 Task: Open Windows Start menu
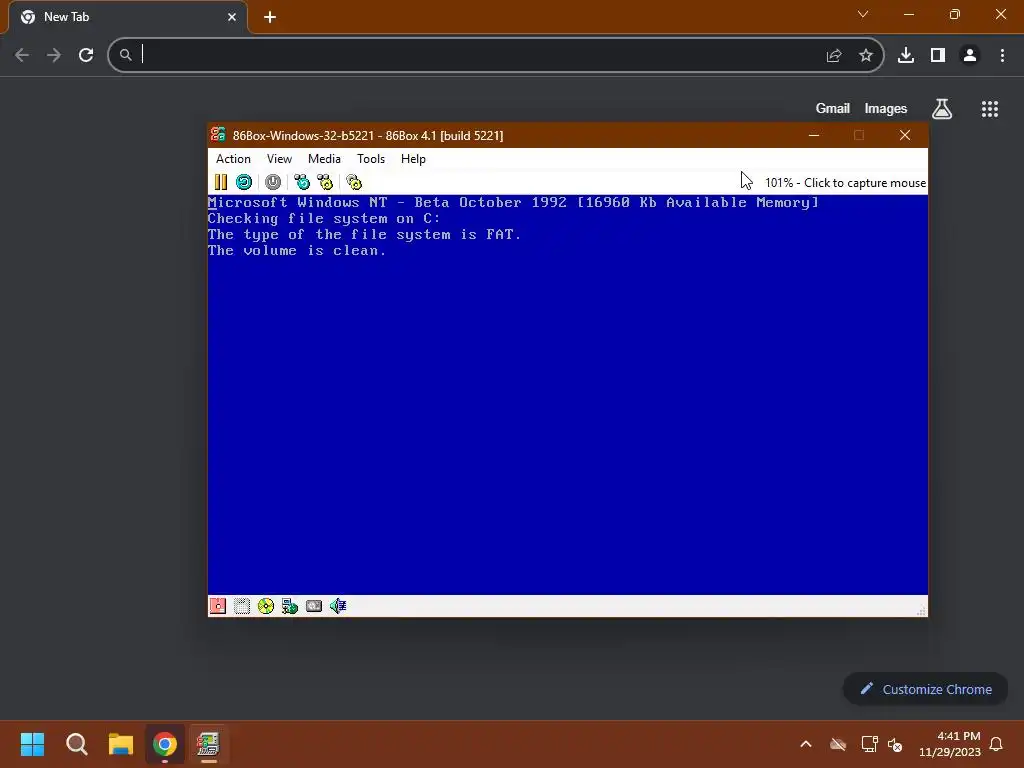coord(32,744)
